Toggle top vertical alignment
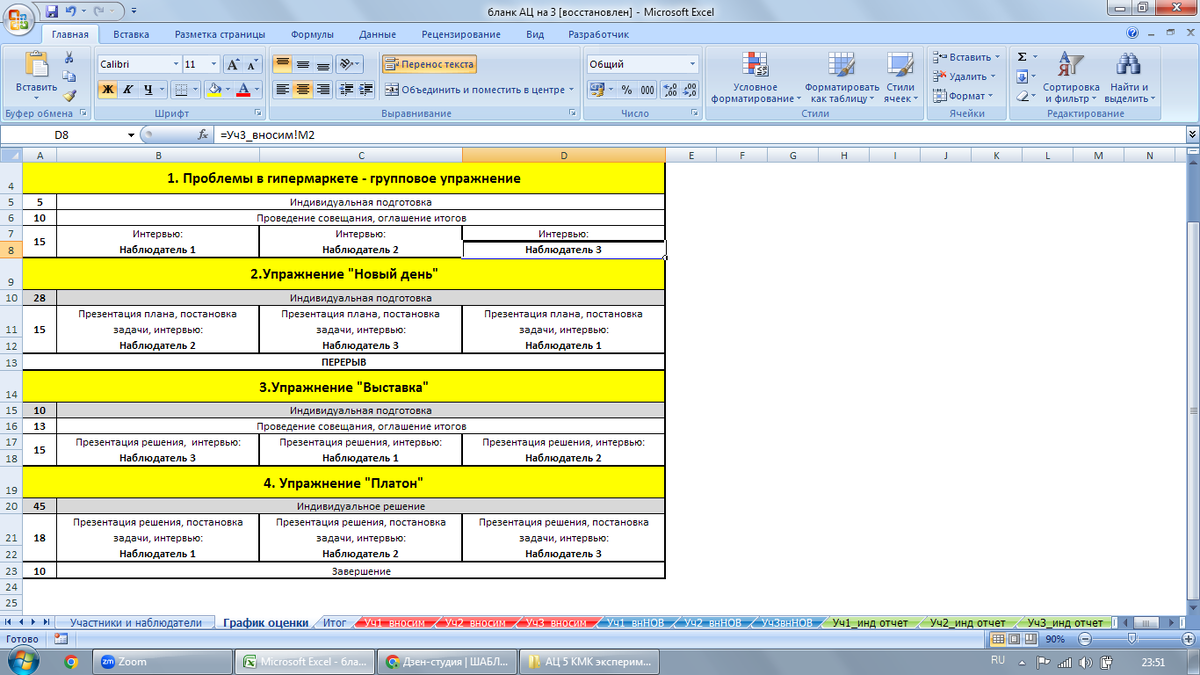 click(283, 64)
